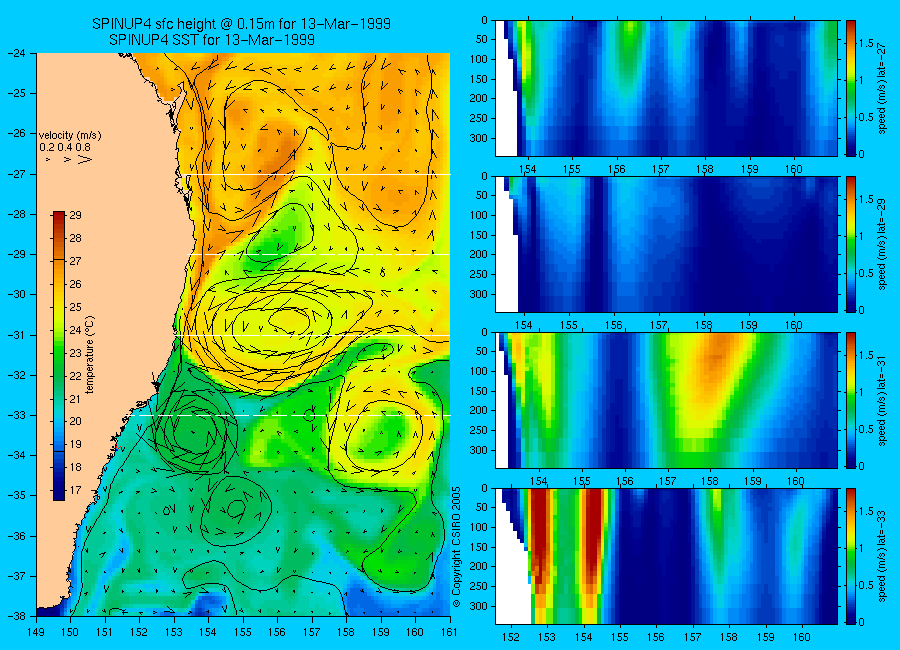
Task: Click the speed section panel for lat=-31
Action: 666,400
